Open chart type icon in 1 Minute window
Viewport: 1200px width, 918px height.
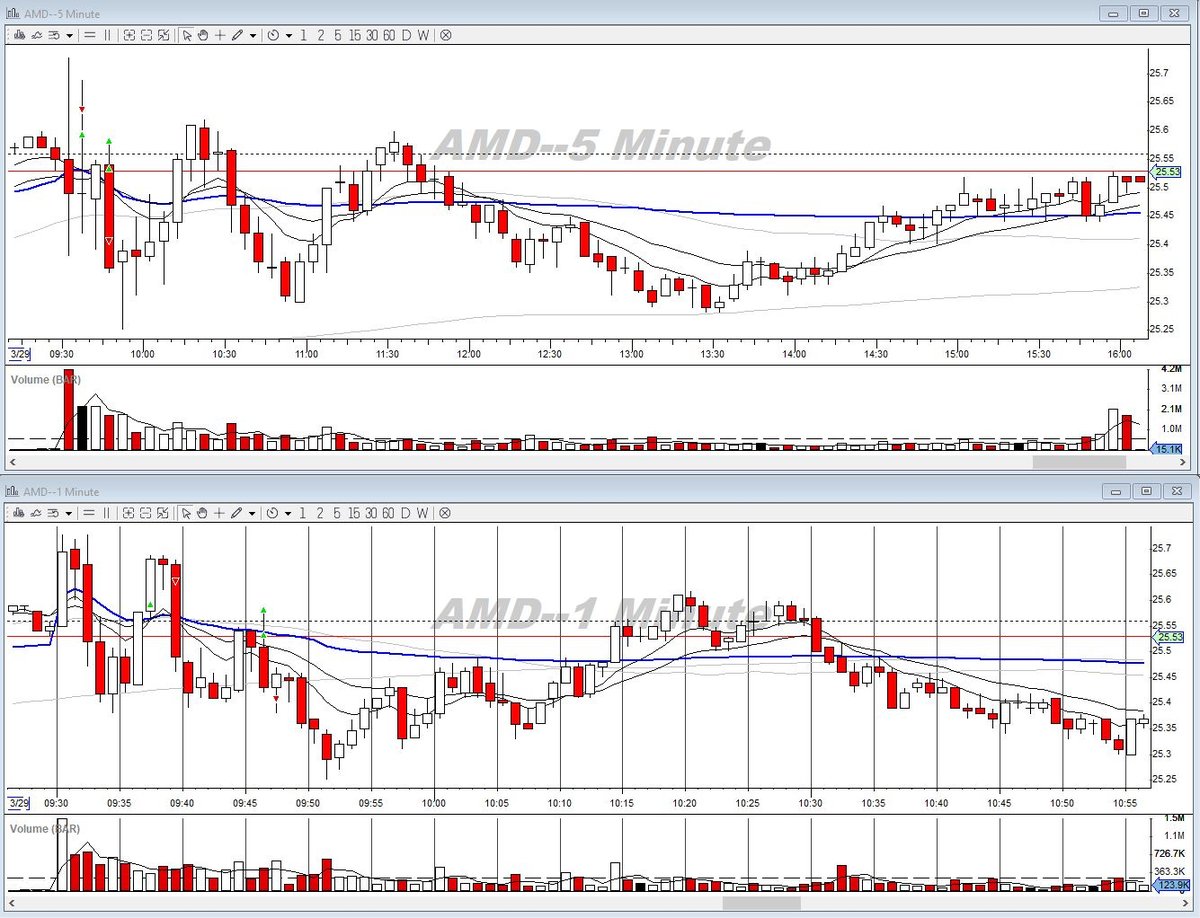click(x=19, y=512)
